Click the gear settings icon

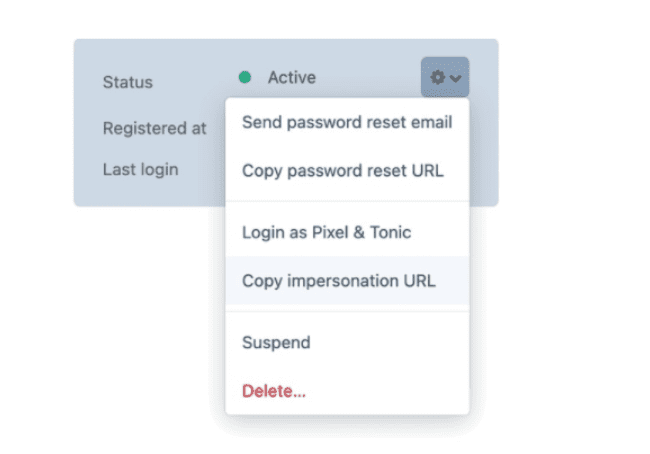tap(438, 77)
